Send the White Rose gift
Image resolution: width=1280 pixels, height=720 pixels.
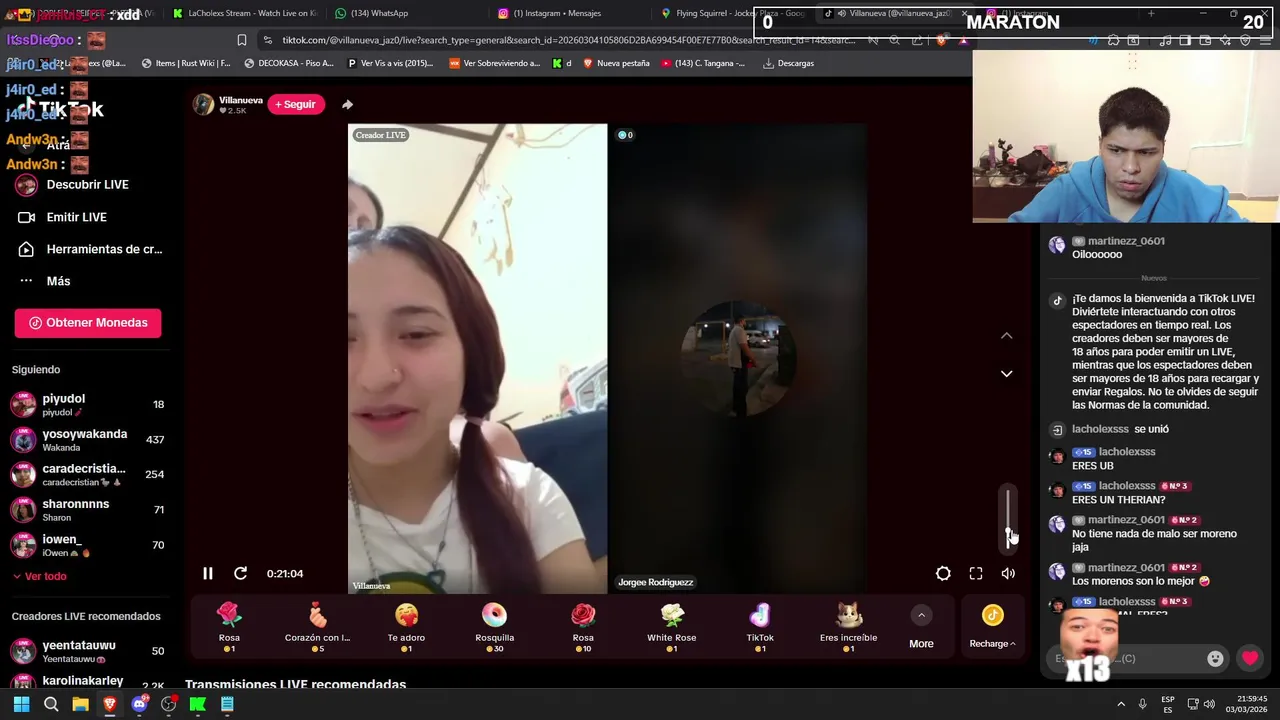[x=671, y=627]
